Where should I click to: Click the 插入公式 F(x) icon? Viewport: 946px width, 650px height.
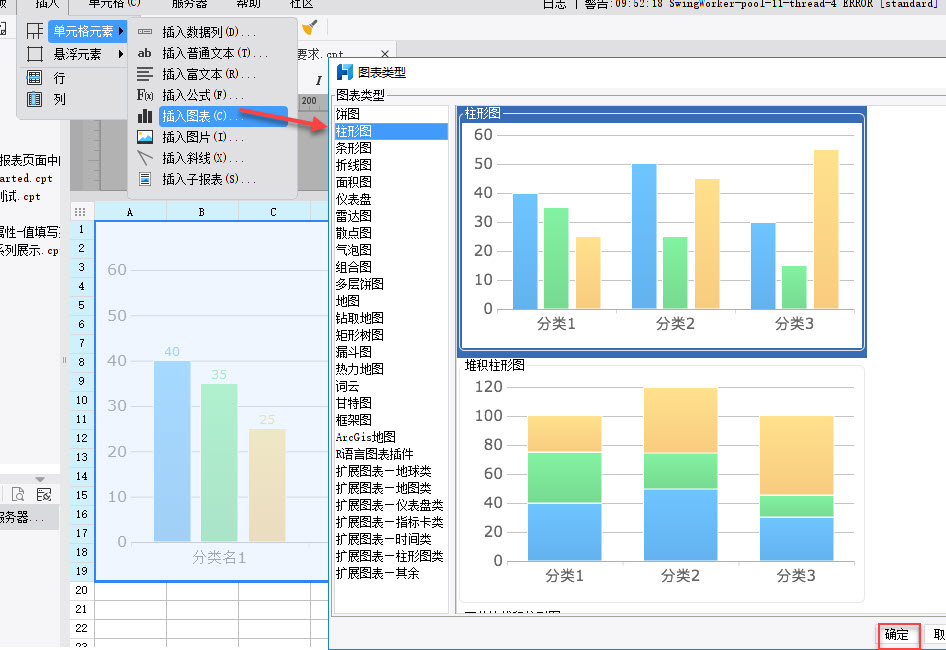(145, 95)
